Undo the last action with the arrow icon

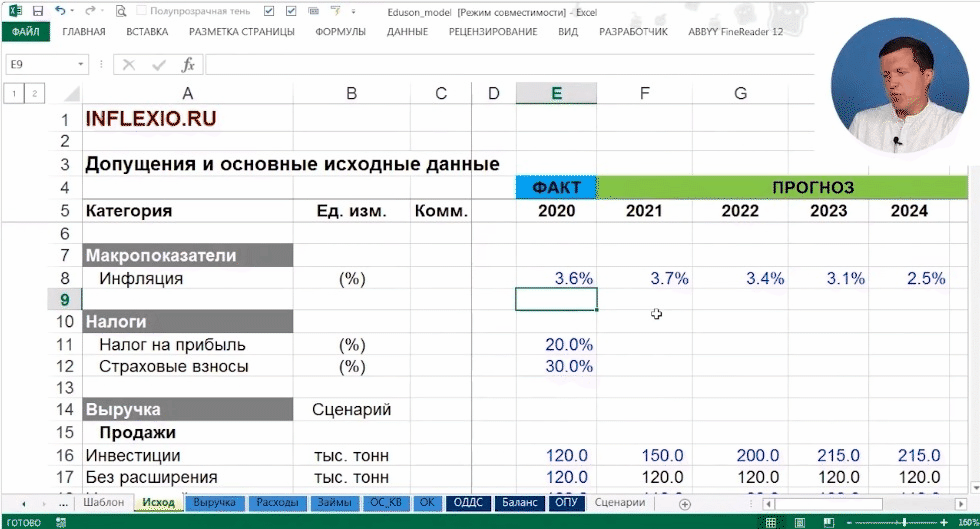click(x=60, y=11)
